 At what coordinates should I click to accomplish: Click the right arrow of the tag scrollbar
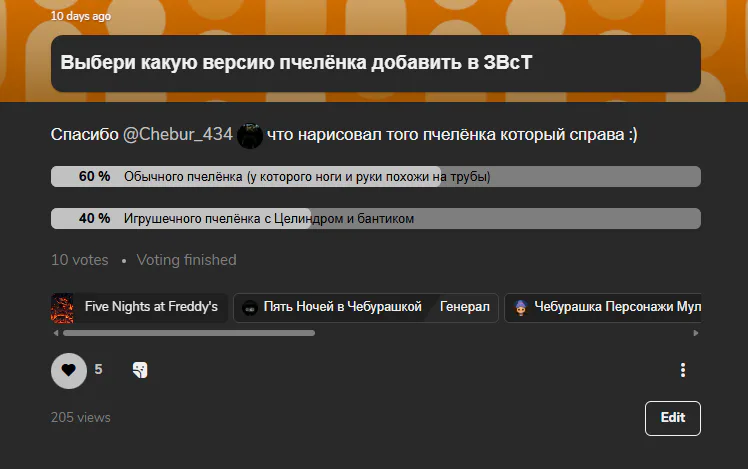click(x=696, y=333)
